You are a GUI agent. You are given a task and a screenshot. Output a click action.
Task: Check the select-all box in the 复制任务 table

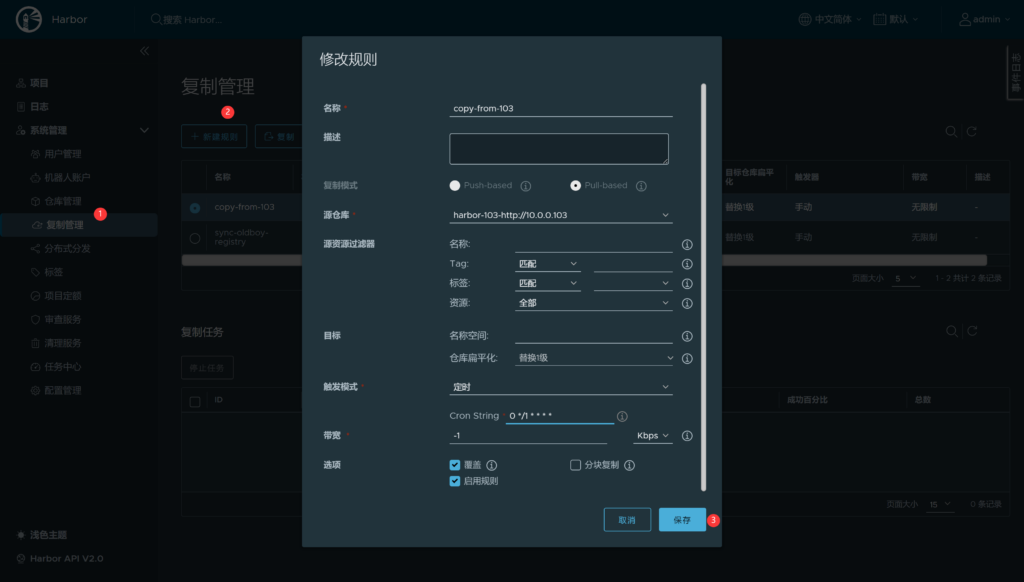(x=195, y=401)
